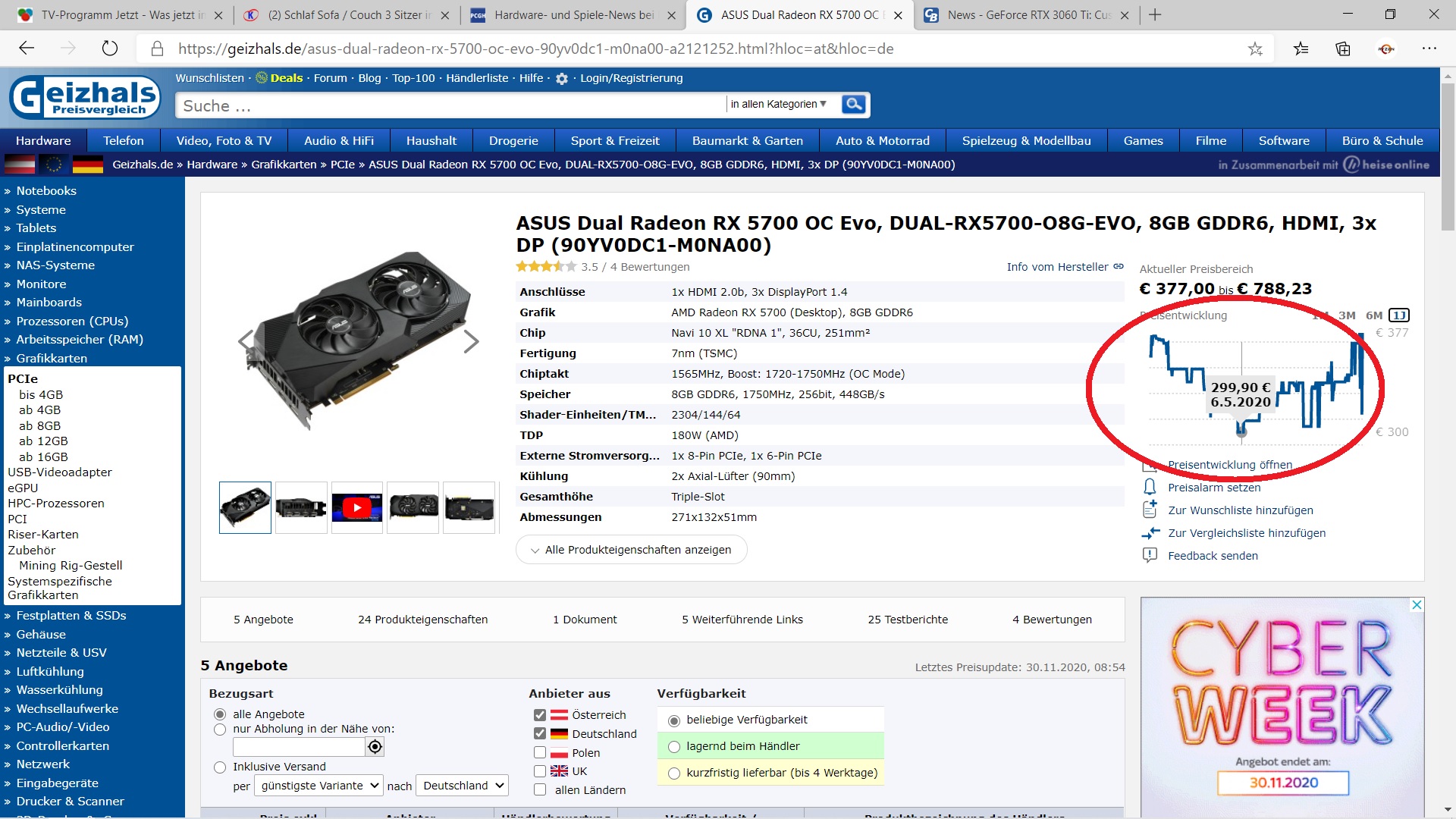Click the price chart data point marker
Screen dimensions: 1456x819
pos(1241,432)
